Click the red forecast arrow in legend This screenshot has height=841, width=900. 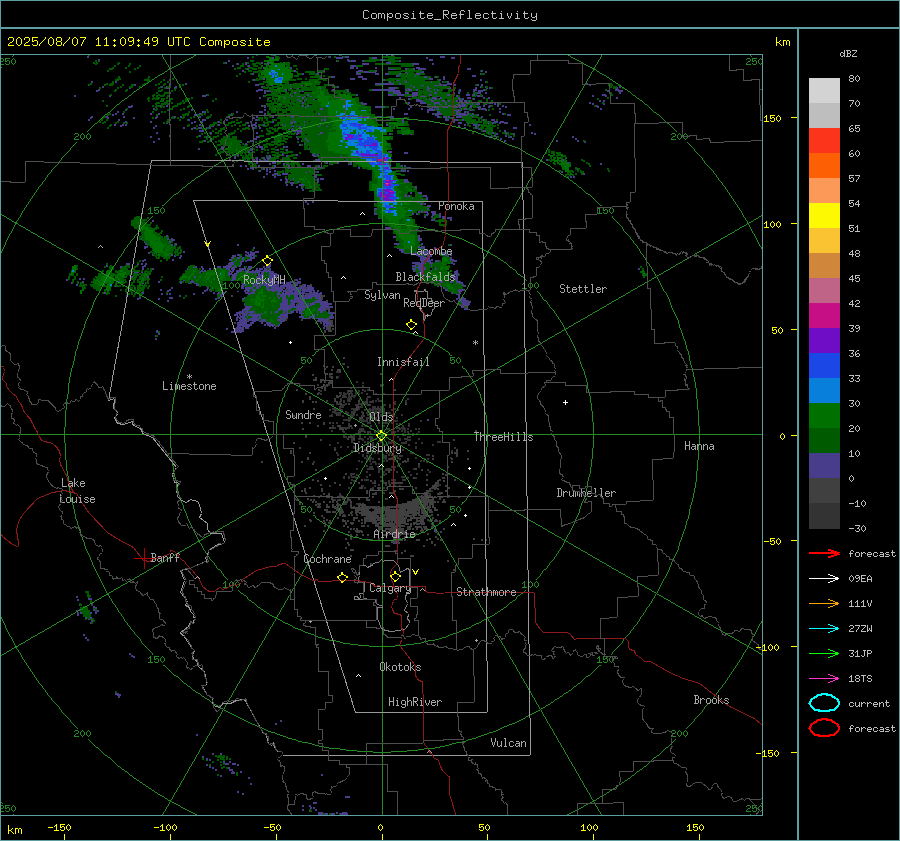[x=824, y=553]
